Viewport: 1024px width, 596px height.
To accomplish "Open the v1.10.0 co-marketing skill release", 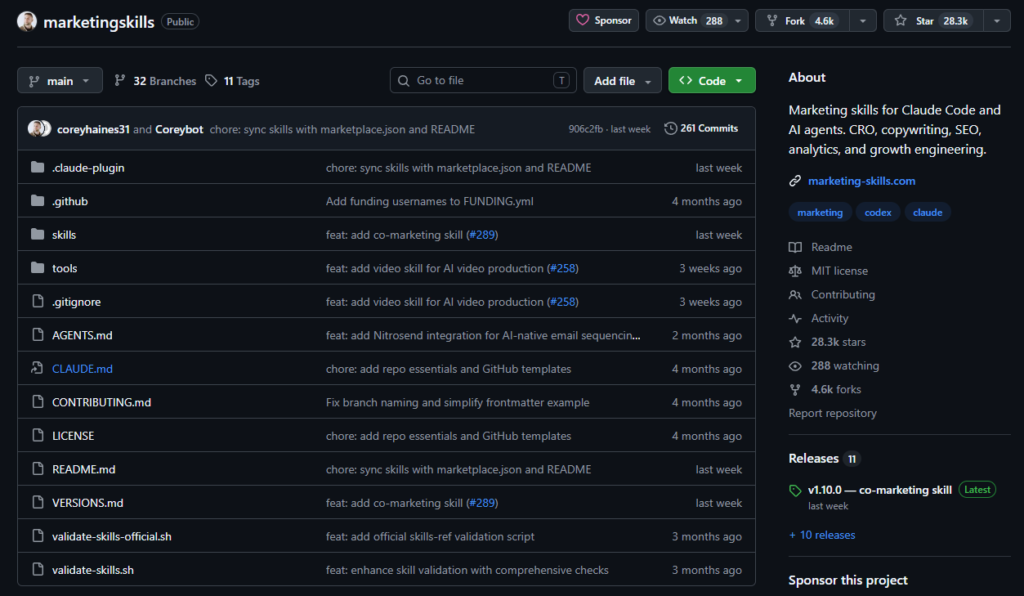I will click(x=880, y=490).
